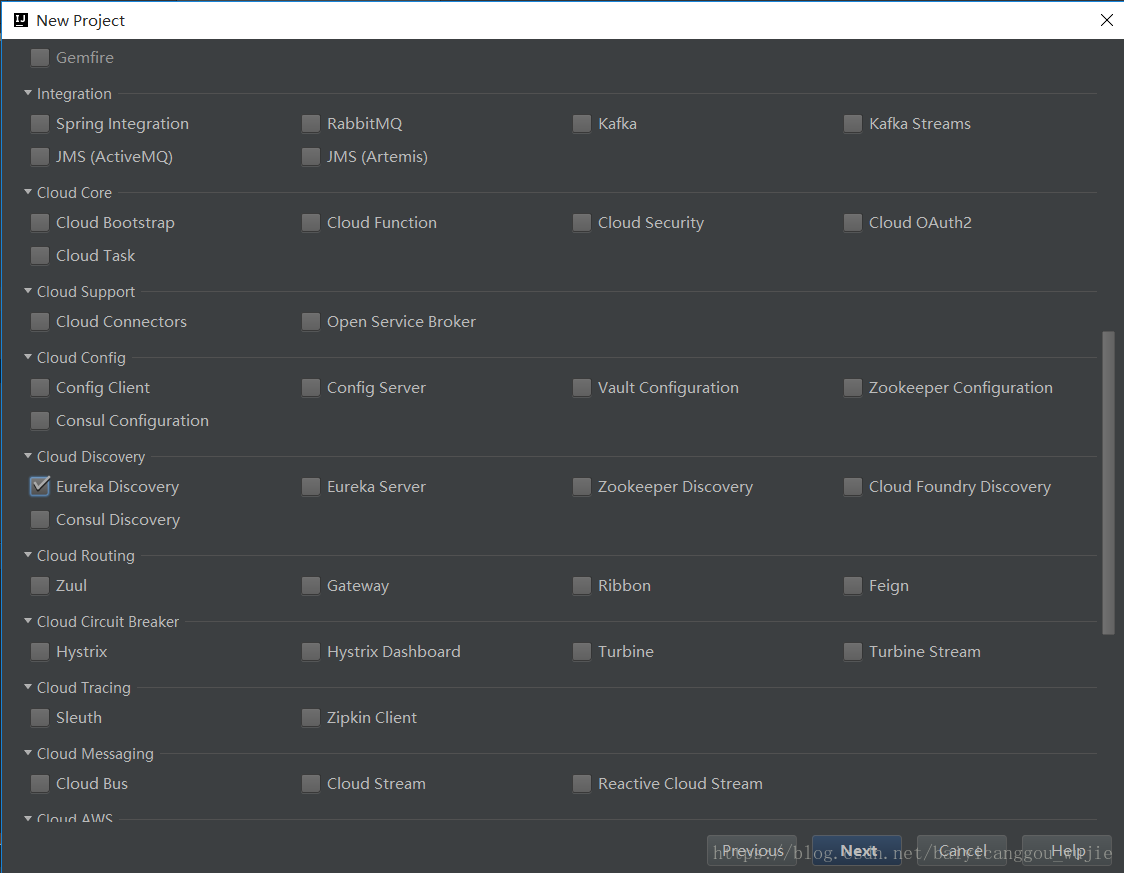The height and width of the screenshot is (873, 1124).
Task: Open Help for the wizard
Action: [x=1067, y=851]
